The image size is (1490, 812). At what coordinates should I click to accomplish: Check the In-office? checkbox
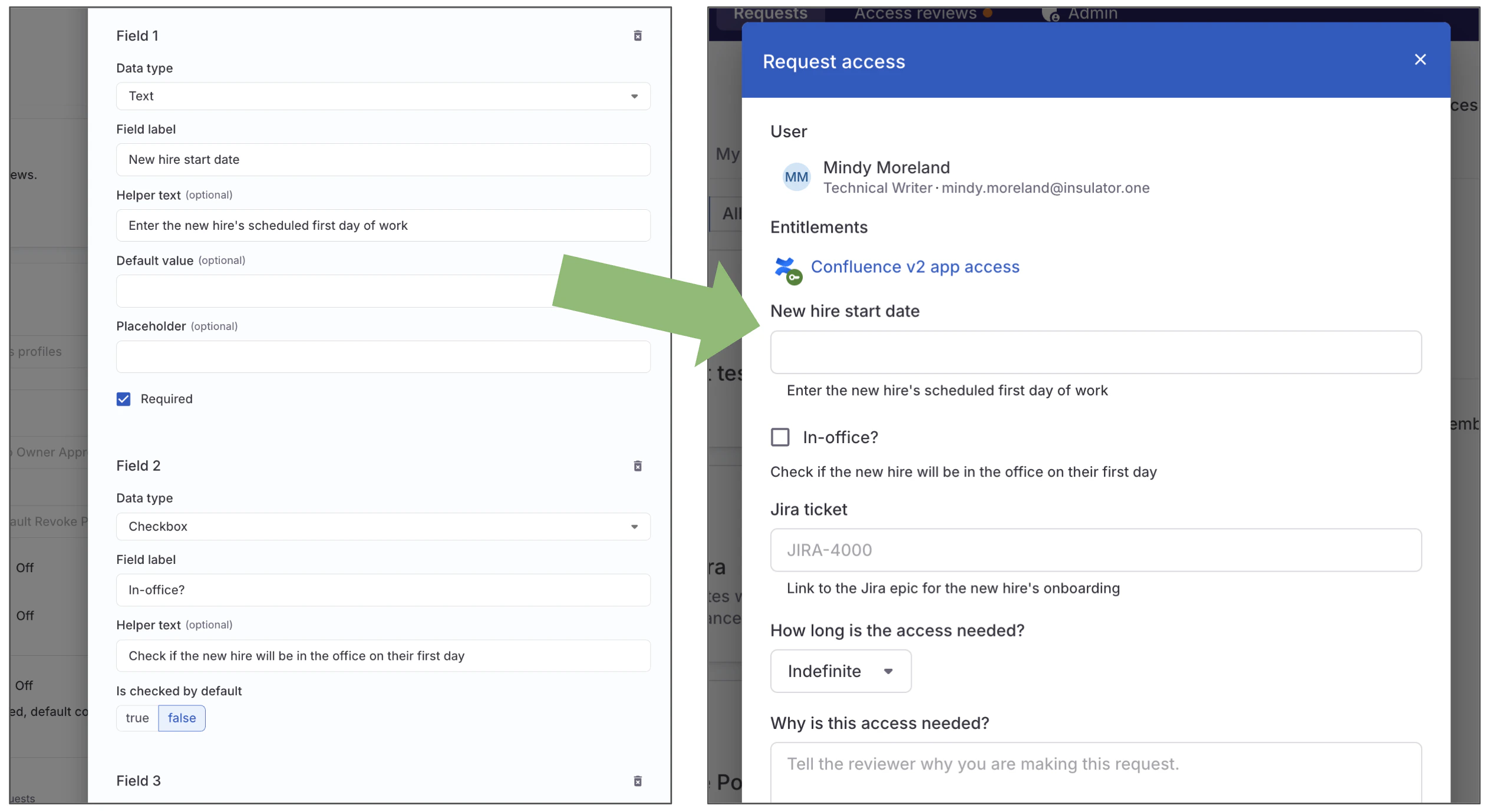(780, 437)
